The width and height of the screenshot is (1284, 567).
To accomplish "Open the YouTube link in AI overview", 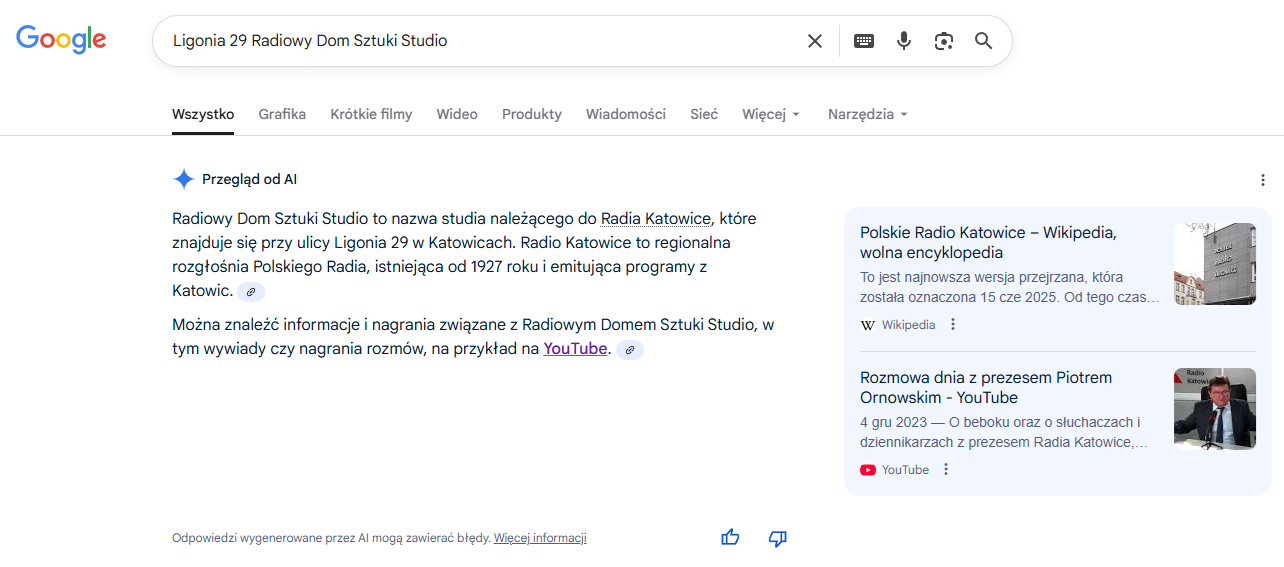I will click(575, 349).
